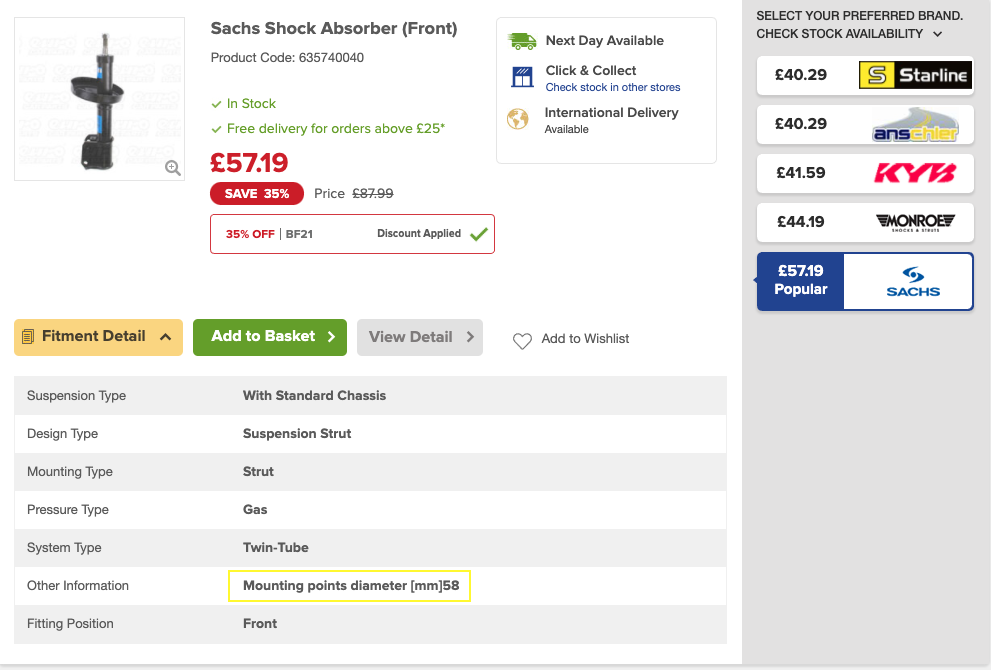The width and height of the screenshot is (991, 670).
Task: Expand the Check Stock Availability chevron
Action: tap(938, 34)
